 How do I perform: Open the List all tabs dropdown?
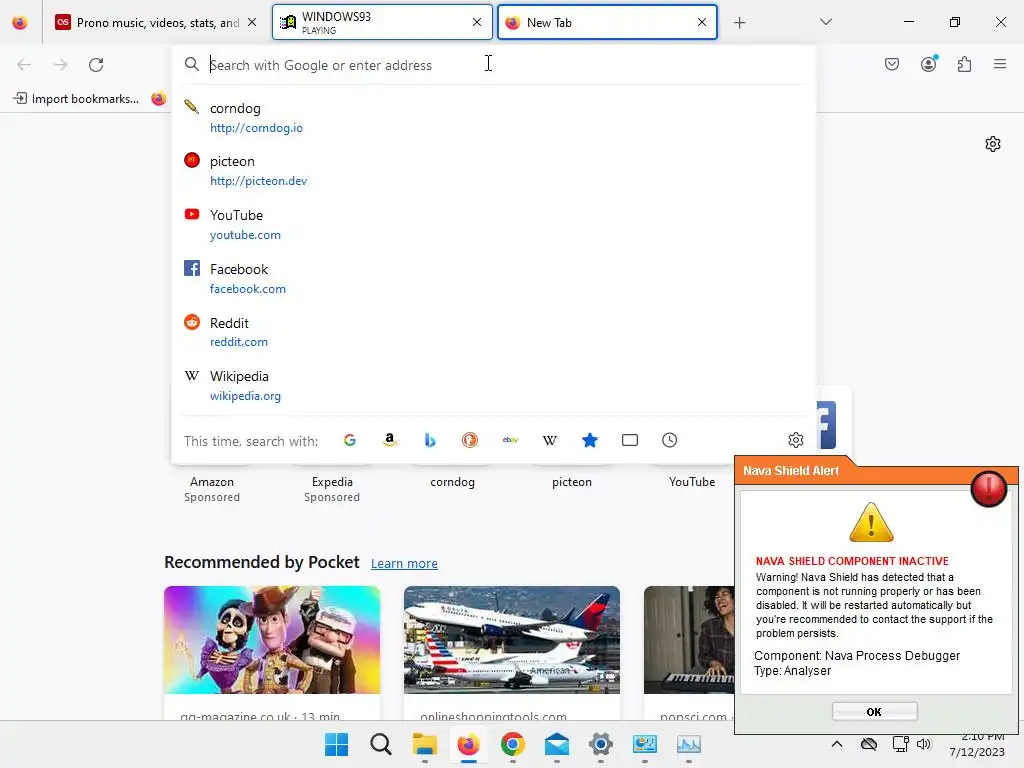[825, 22]
